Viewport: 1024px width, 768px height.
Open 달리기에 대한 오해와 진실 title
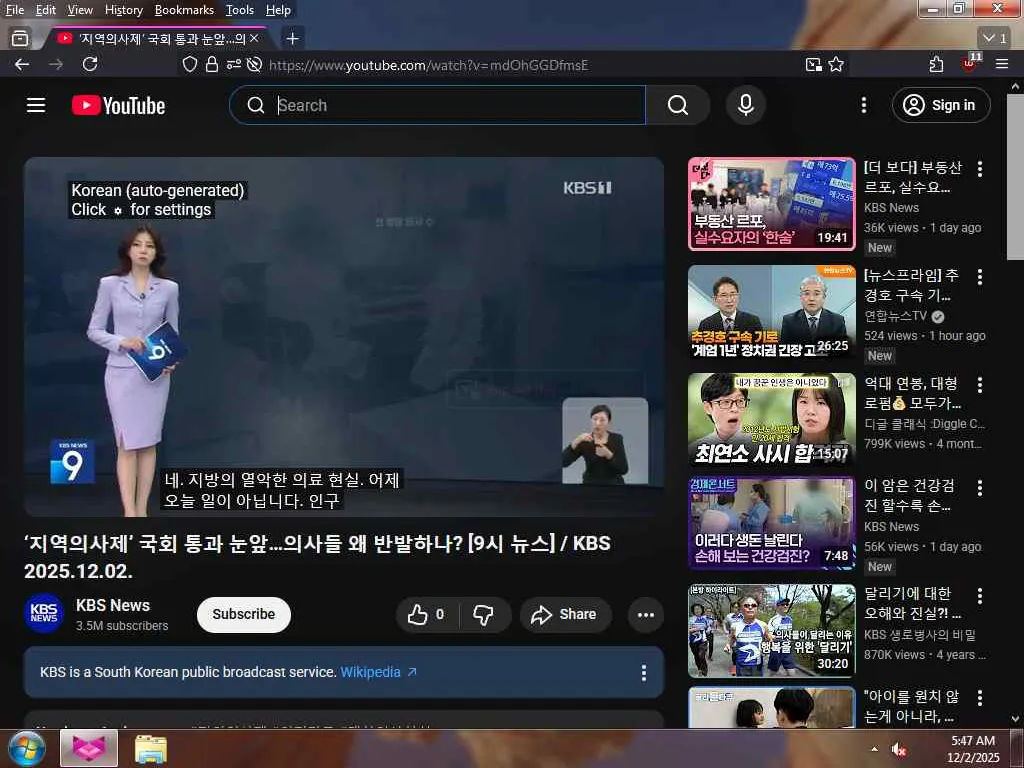[912, 603]
